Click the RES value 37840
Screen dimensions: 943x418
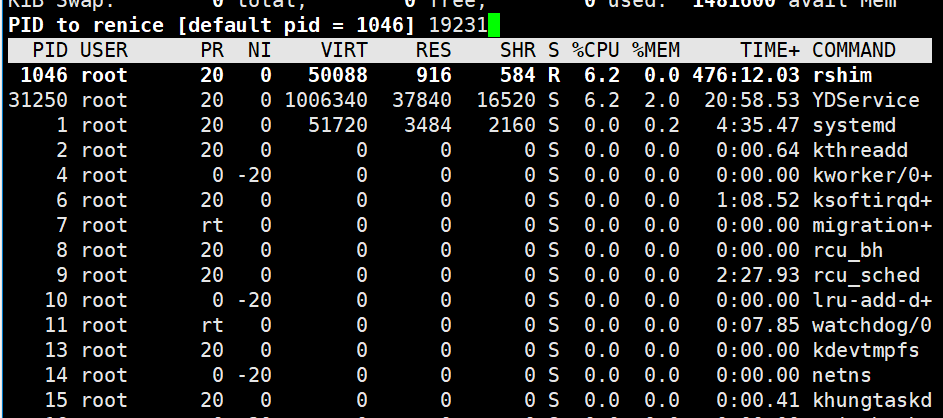422,100
